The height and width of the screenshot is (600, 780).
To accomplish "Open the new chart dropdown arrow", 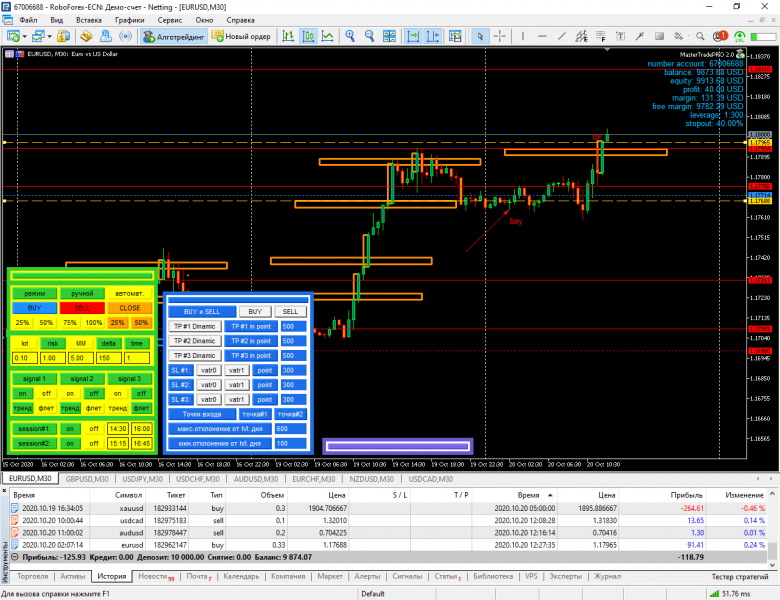I will pyautogui.click(x=24, y=37).
